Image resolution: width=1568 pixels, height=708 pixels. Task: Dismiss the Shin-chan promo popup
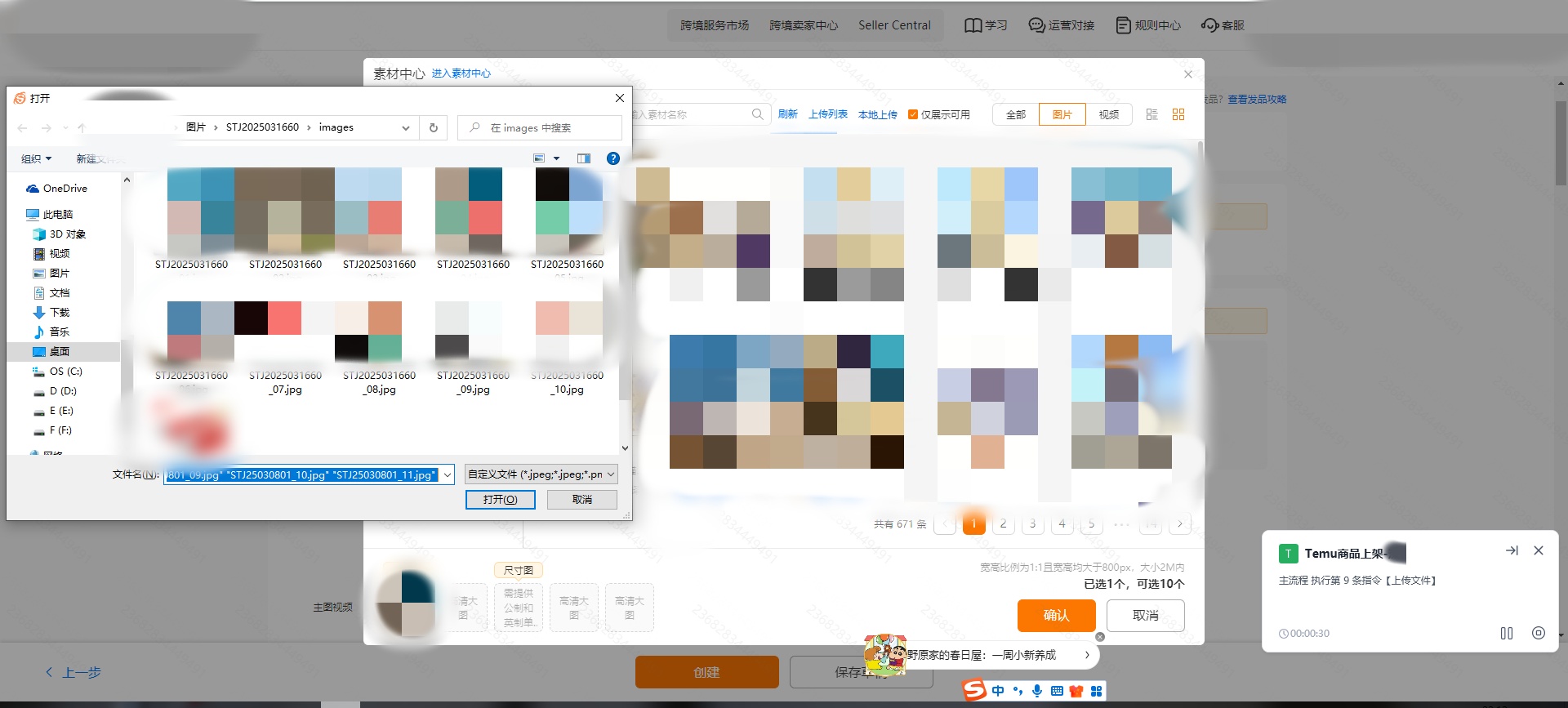1100,637
